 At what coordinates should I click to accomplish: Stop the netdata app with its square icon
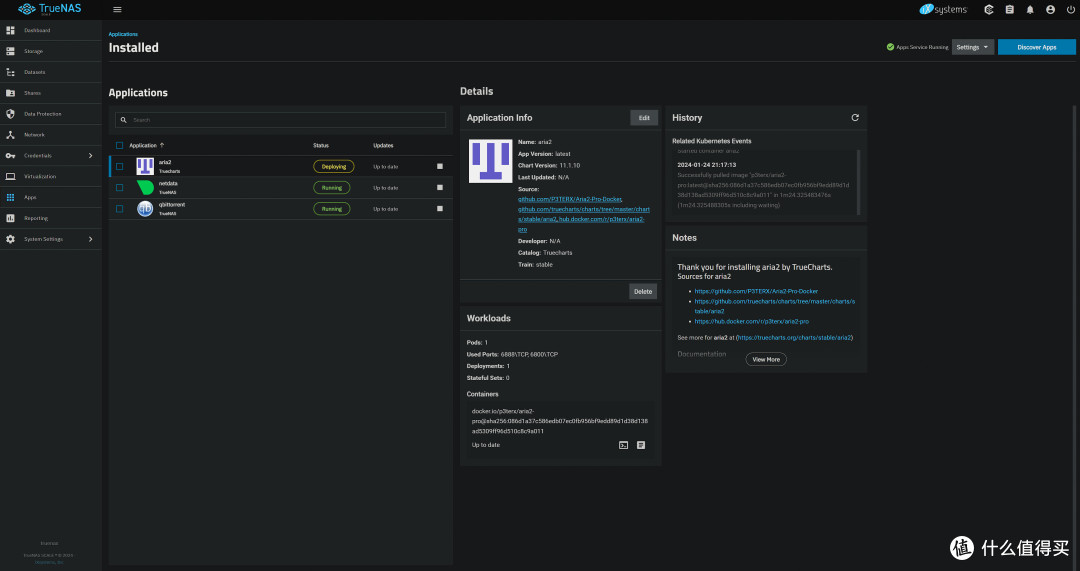click(x=440, y=187)
